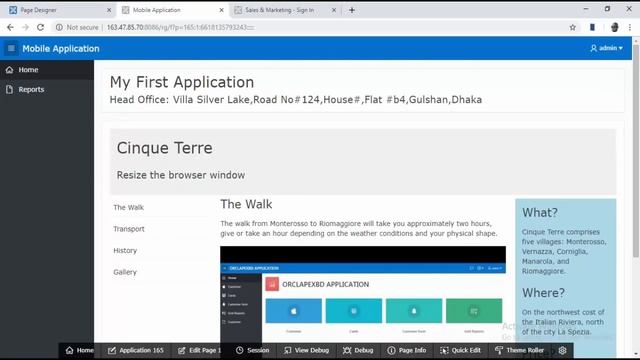
Task: Open Theme Roller in developer toolbar
Action: click(x=519, y=350)
